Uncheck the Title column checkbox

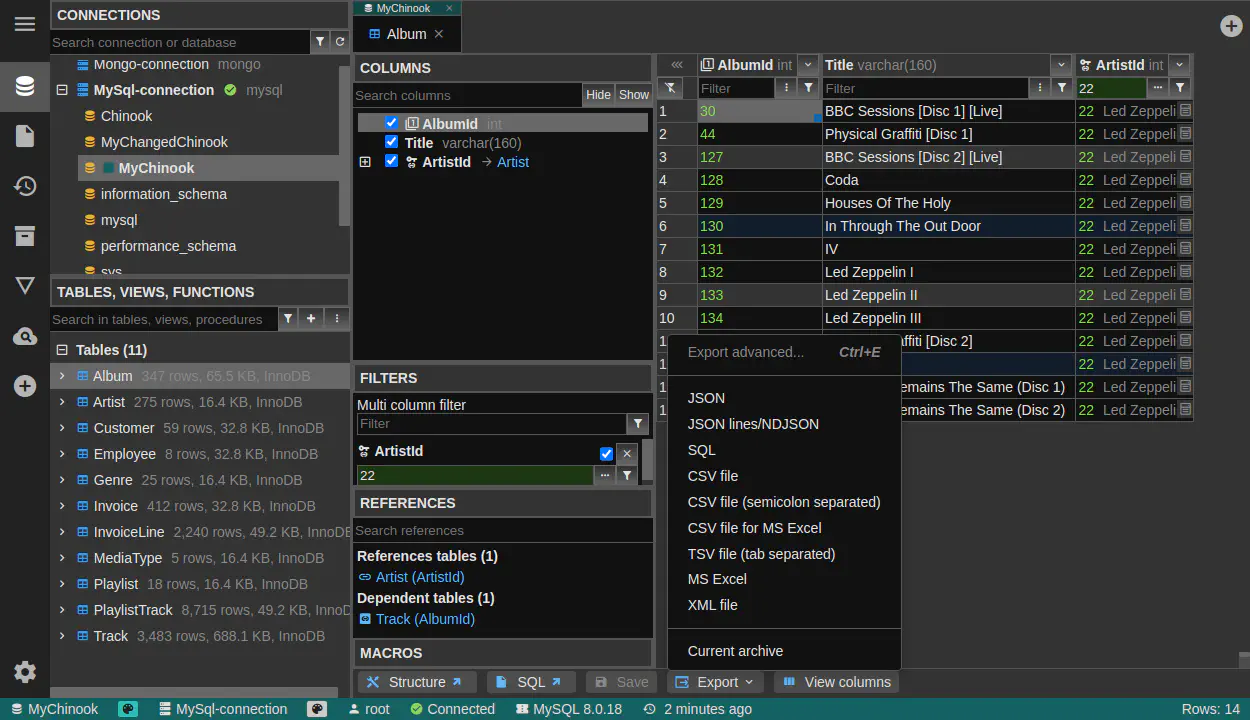point(391,142)
